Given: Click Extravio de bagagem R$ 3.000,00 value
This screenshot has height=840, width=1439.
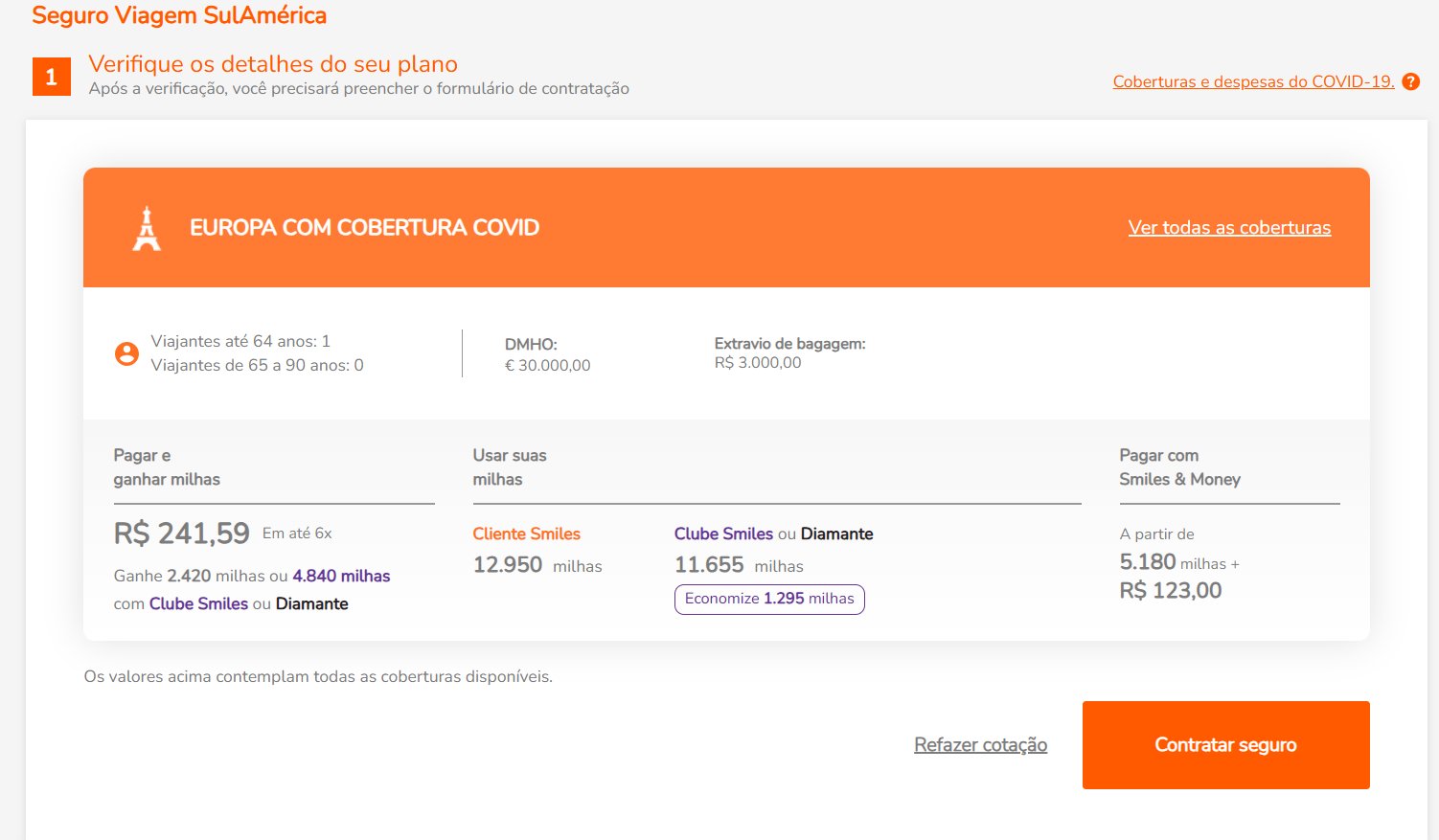Looking at the screenshot, I should (x=757, y=363).
